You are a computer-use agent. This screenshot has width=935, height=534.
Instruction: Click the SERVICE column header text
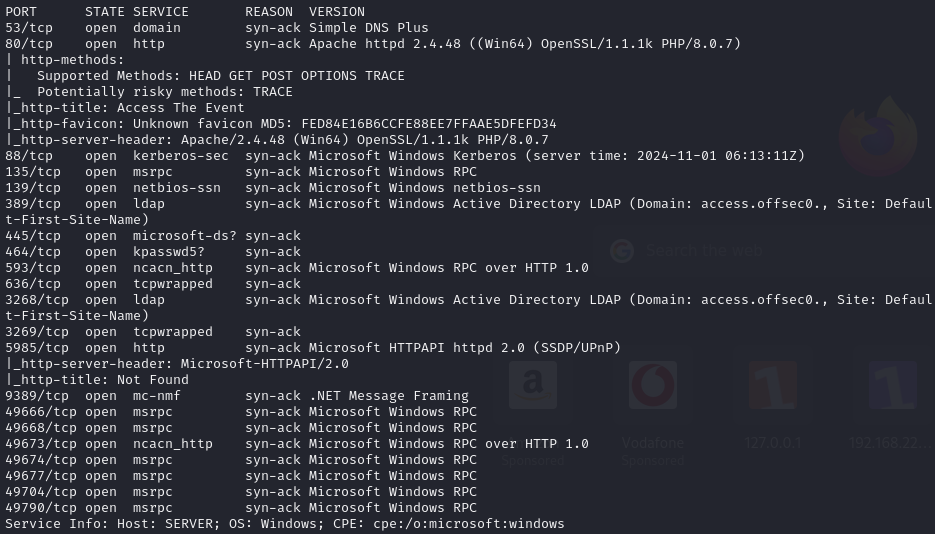(x=161, y=12)
